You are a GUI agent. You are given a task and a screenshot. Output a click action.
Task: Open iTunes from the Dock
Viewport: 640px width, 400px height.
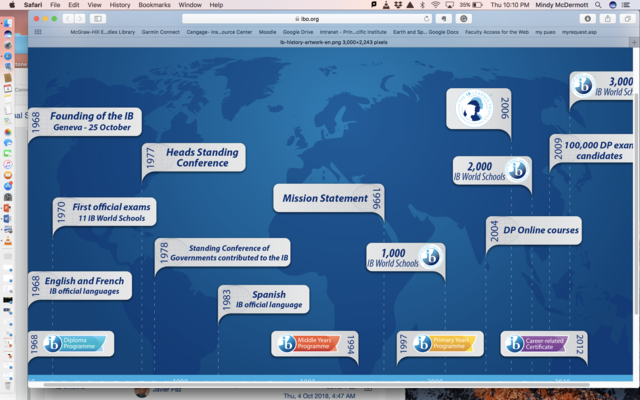pos(8,164)
